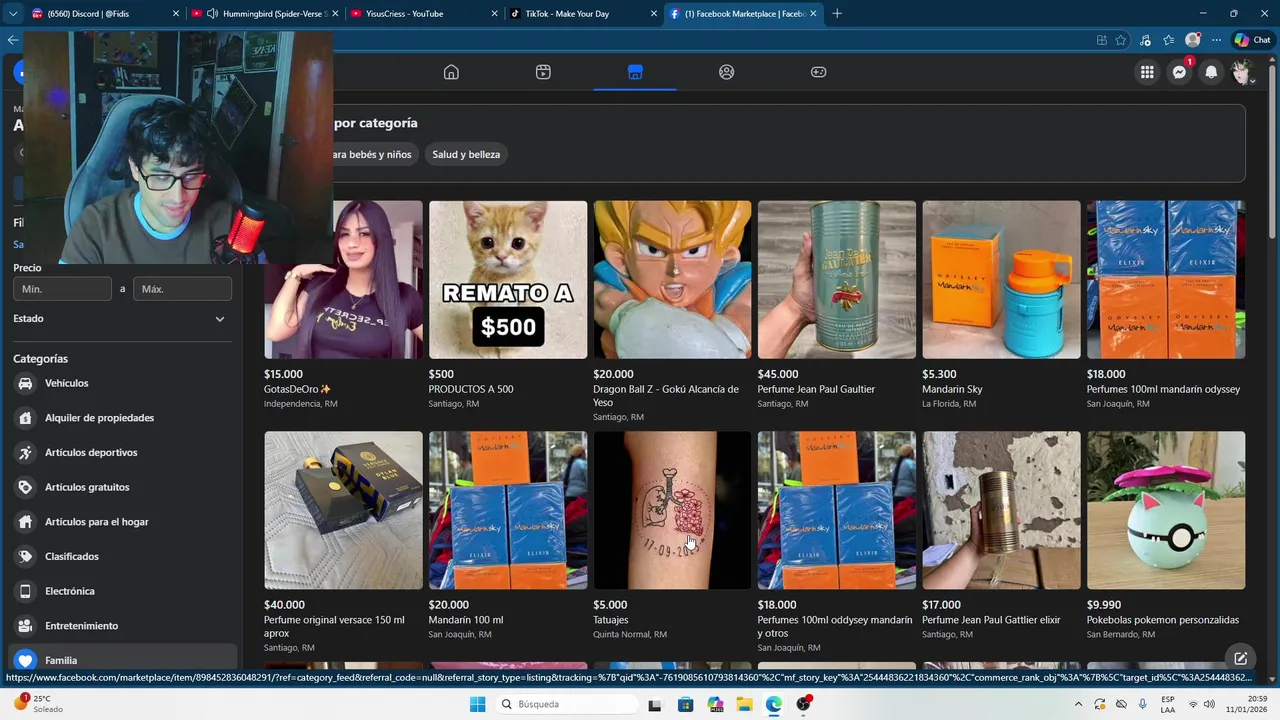Viewport: 1280px width, 720px height.
Task: Open the Windows Start menu
Action: pos(477,704)
